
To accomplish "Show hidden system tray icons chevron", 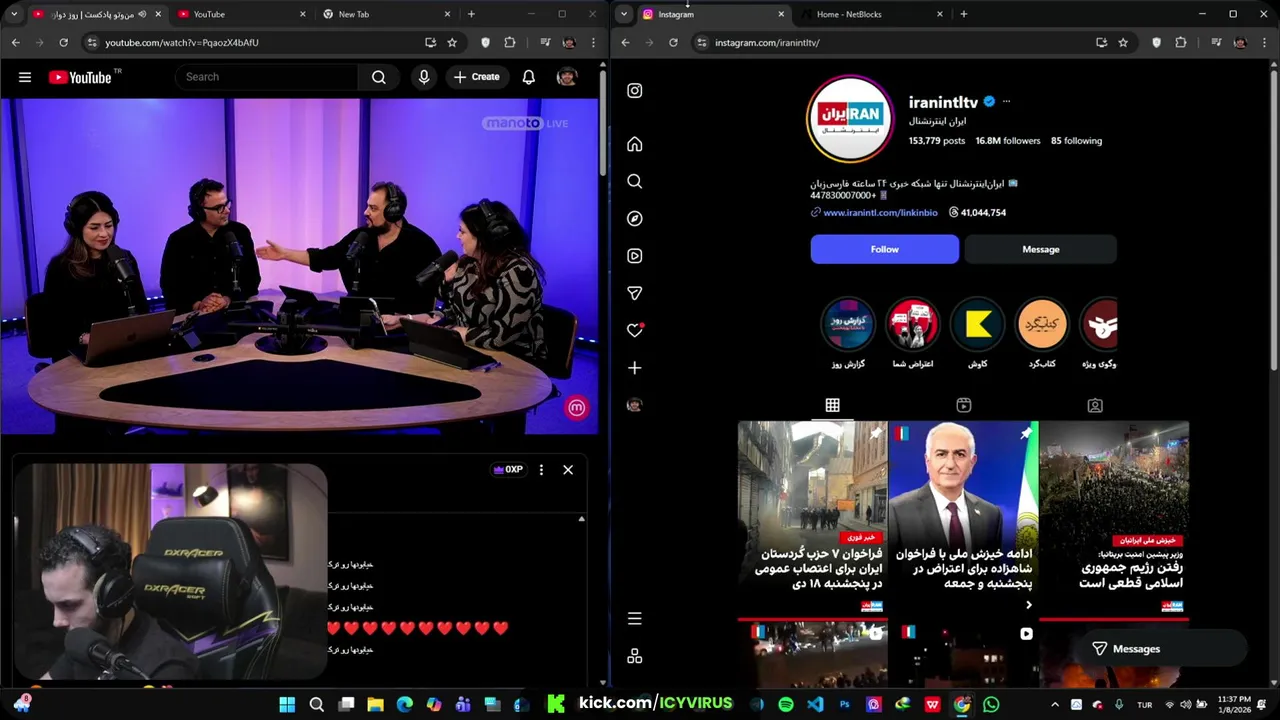I will [x=1057, y=705].
